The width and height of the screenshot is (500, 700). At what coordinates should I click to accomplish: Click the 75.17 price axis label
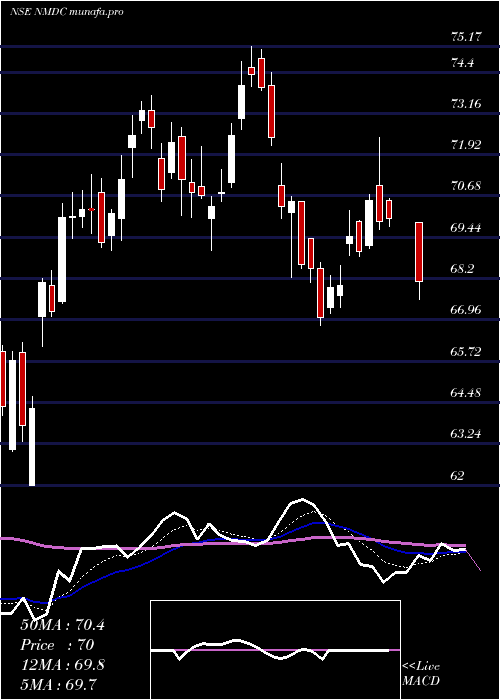click(x=466, y=37)
